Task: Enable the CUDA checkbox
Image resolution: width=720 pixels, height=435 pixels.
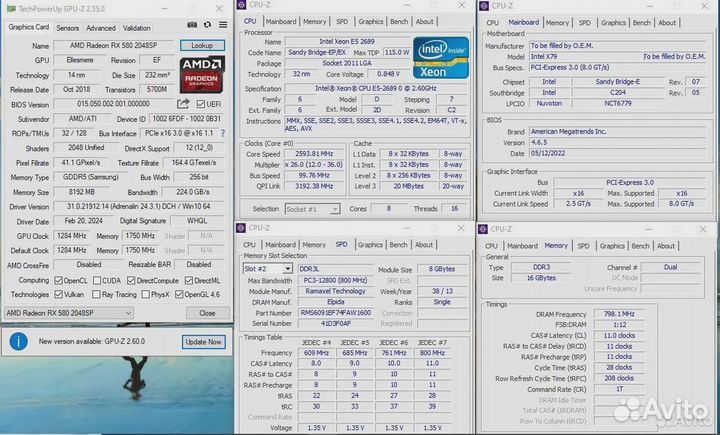Action: pyautogui.click(x=98, y=280)
